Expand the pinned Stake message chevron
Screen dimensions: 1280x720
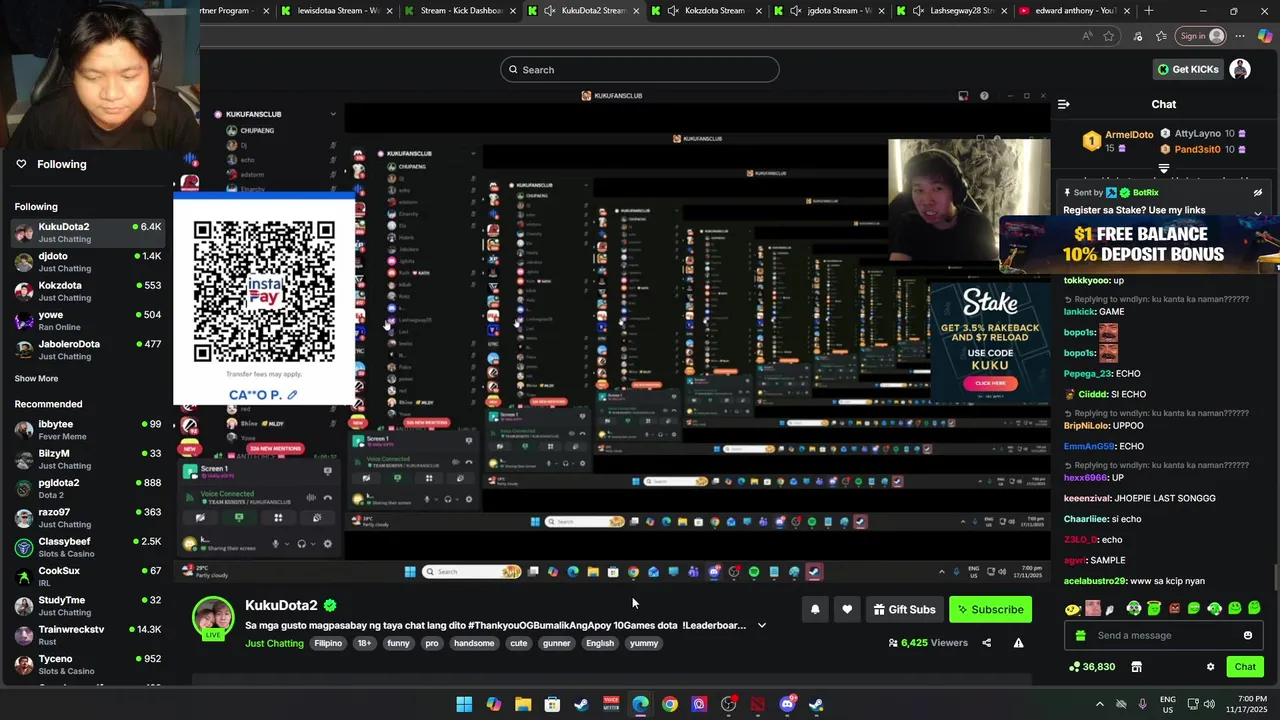[1258, 213]
